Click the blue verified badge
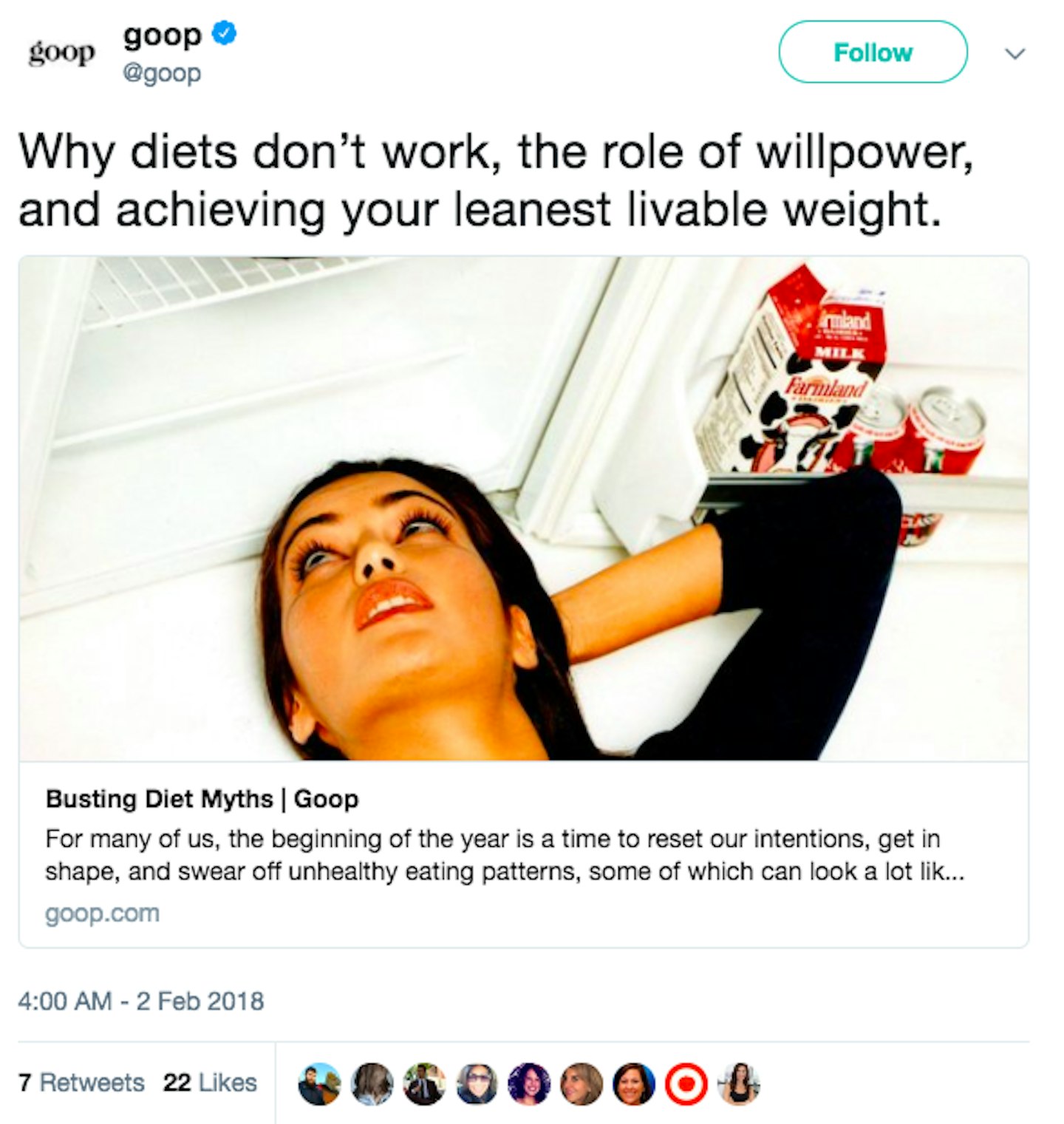 point(225,33)
